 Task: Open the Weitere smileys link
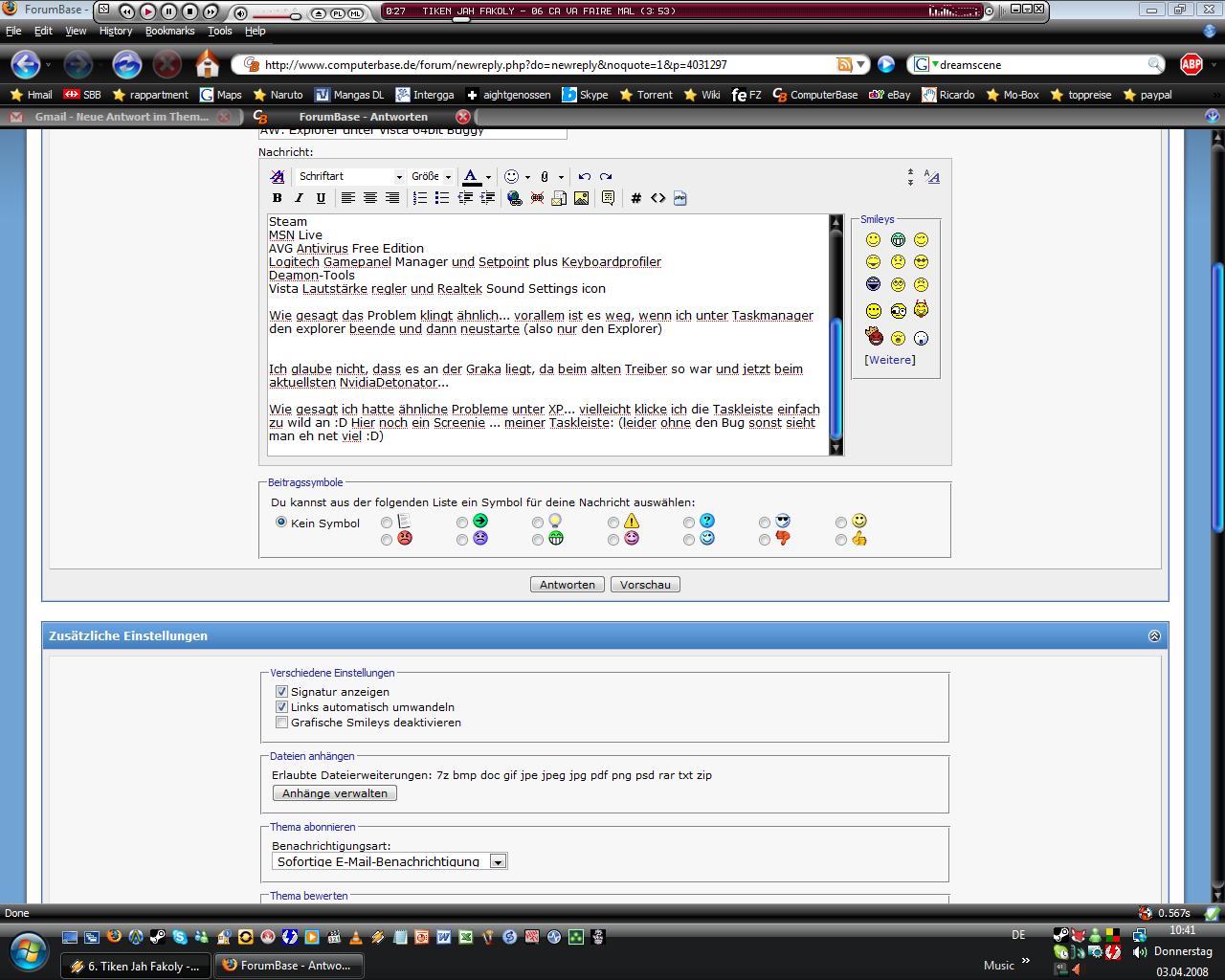click(x=889, y=360)
